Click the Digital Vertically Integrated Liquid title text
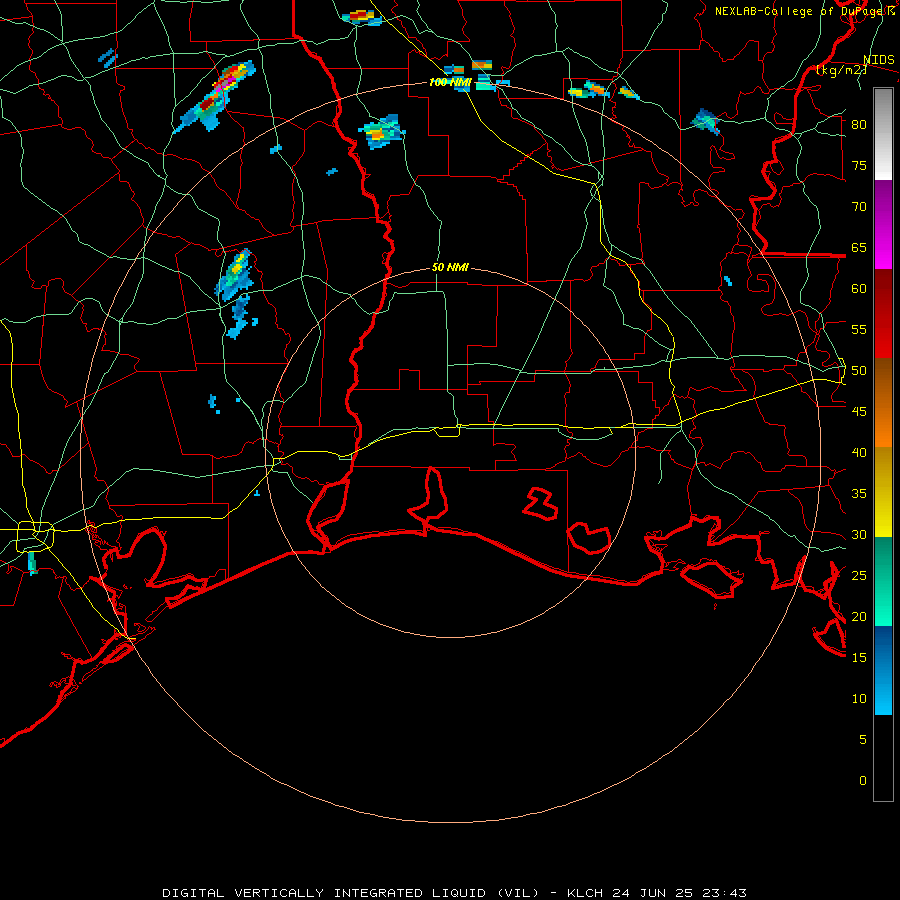The height and width of the screenshot is (900, 900). (351, 893)
